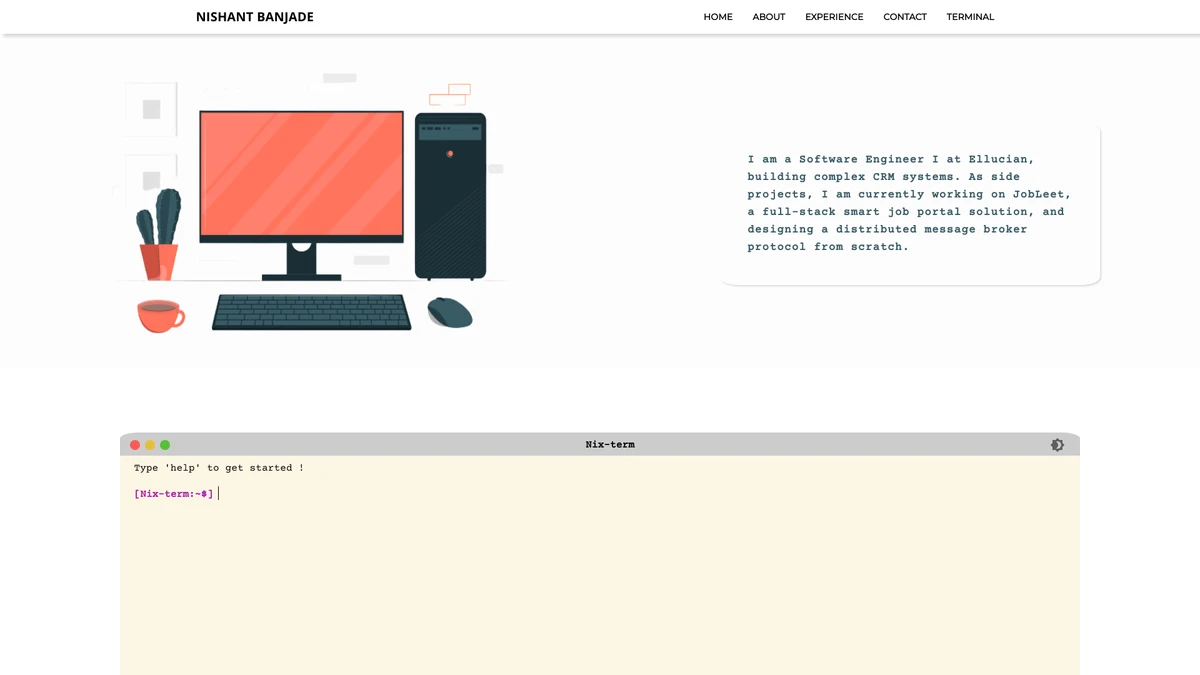The height and width of the screenshot is (675, 1200).
Task: Focus the Nix-term command prompt input
Action: point(640,494)
